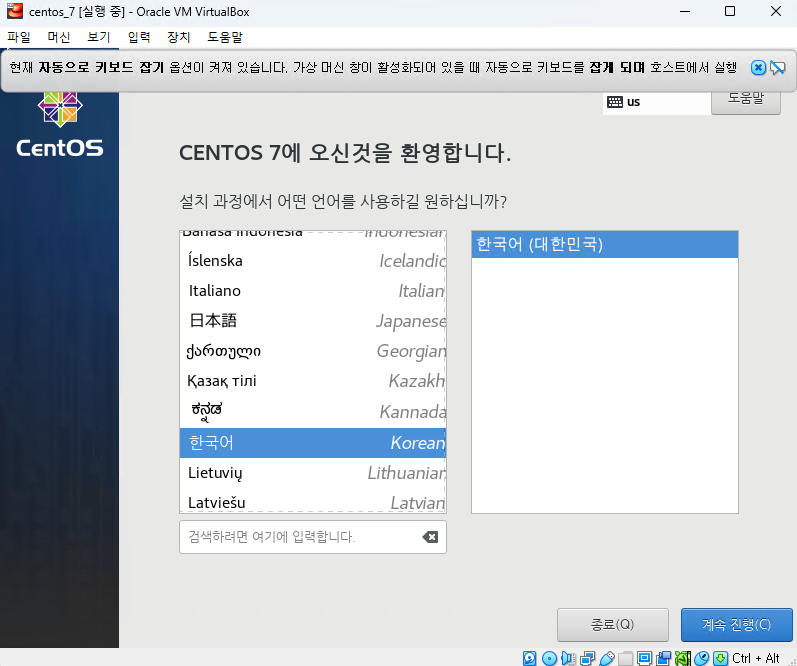
Task: Minimize the VirtualBox window
Action: click(685, 11)
